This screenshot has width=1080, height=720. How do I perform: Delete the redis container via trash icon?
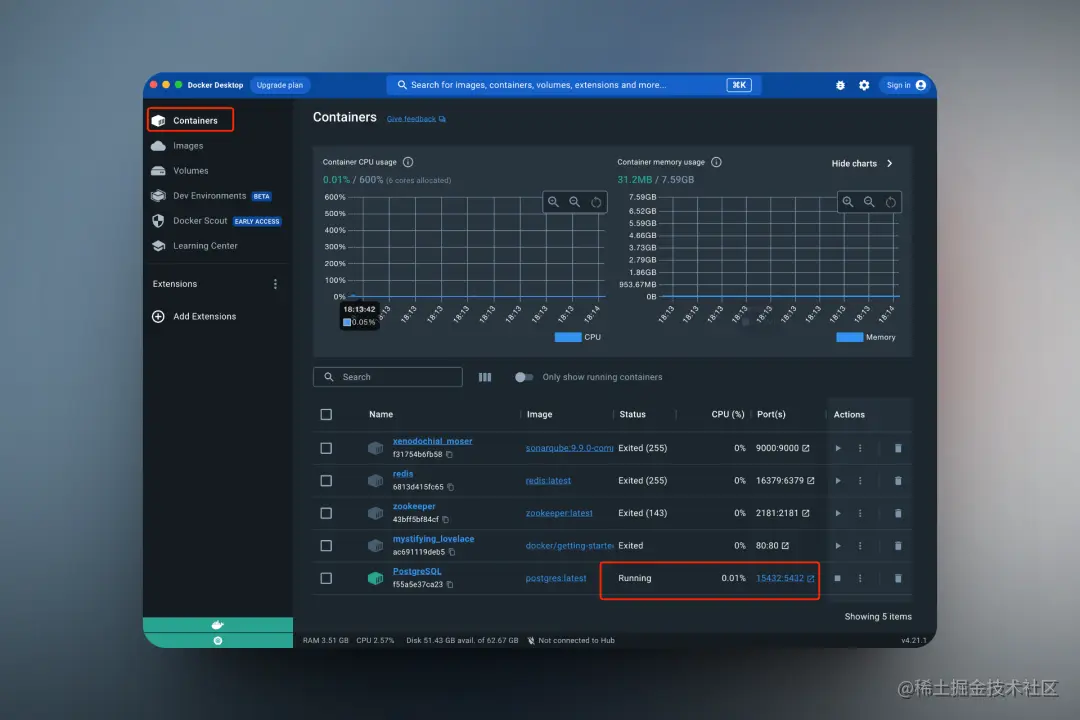(x=898, y=481)
